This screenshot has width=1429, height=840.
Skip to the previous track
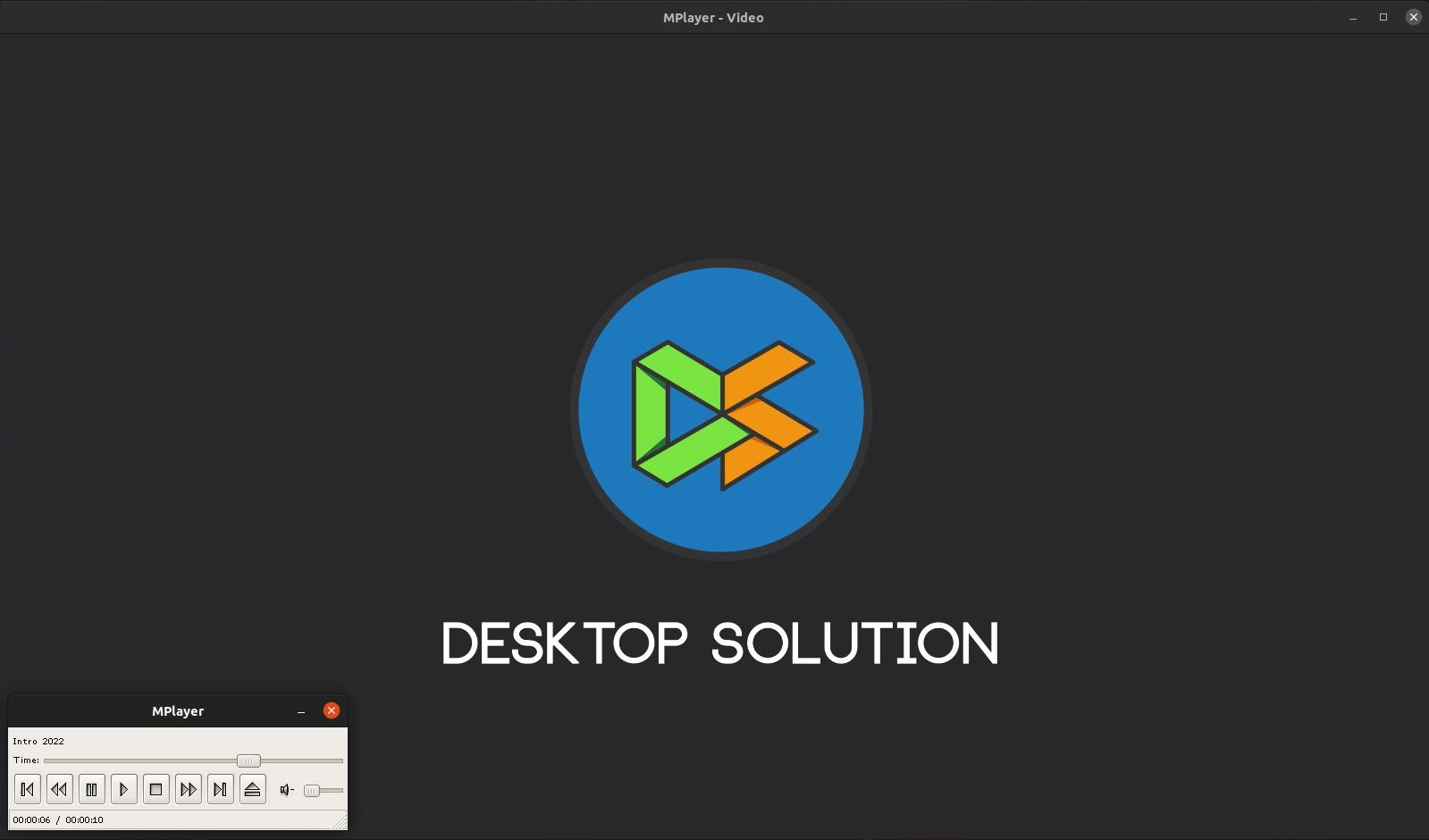[x=28, y=789]
